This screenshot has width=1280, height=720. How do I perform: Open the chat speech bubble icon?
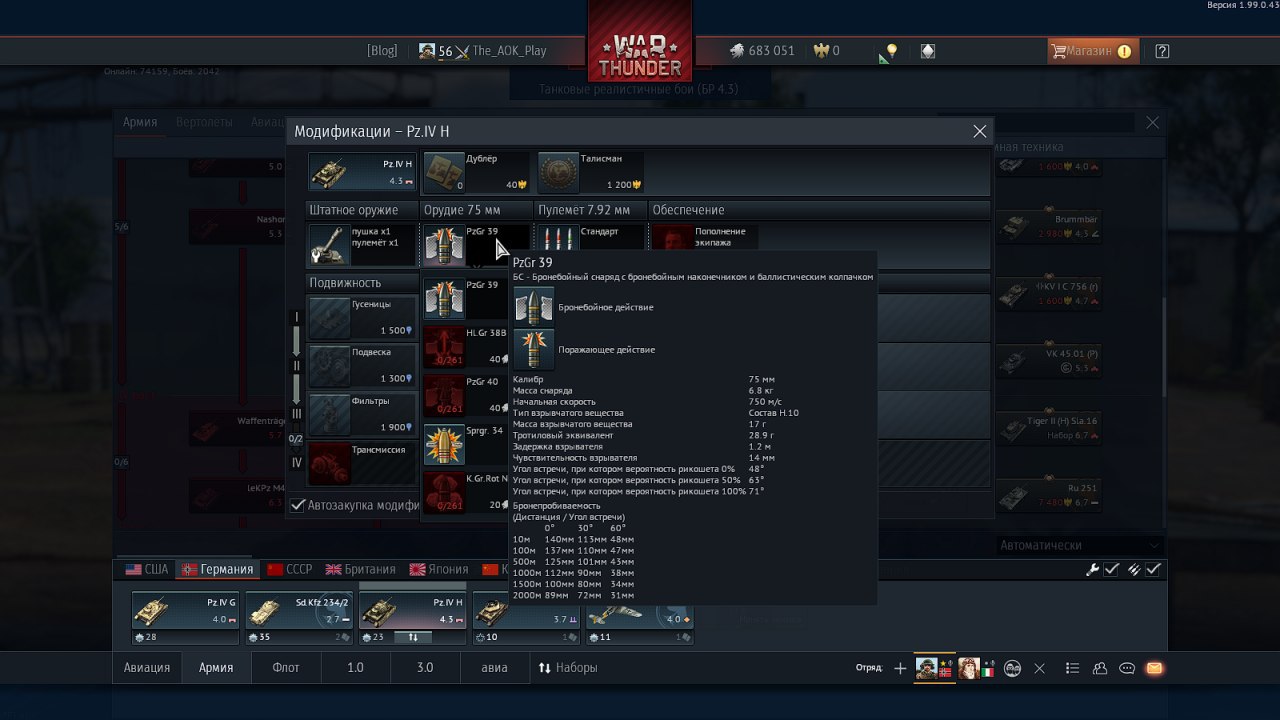click(1127, 668)
